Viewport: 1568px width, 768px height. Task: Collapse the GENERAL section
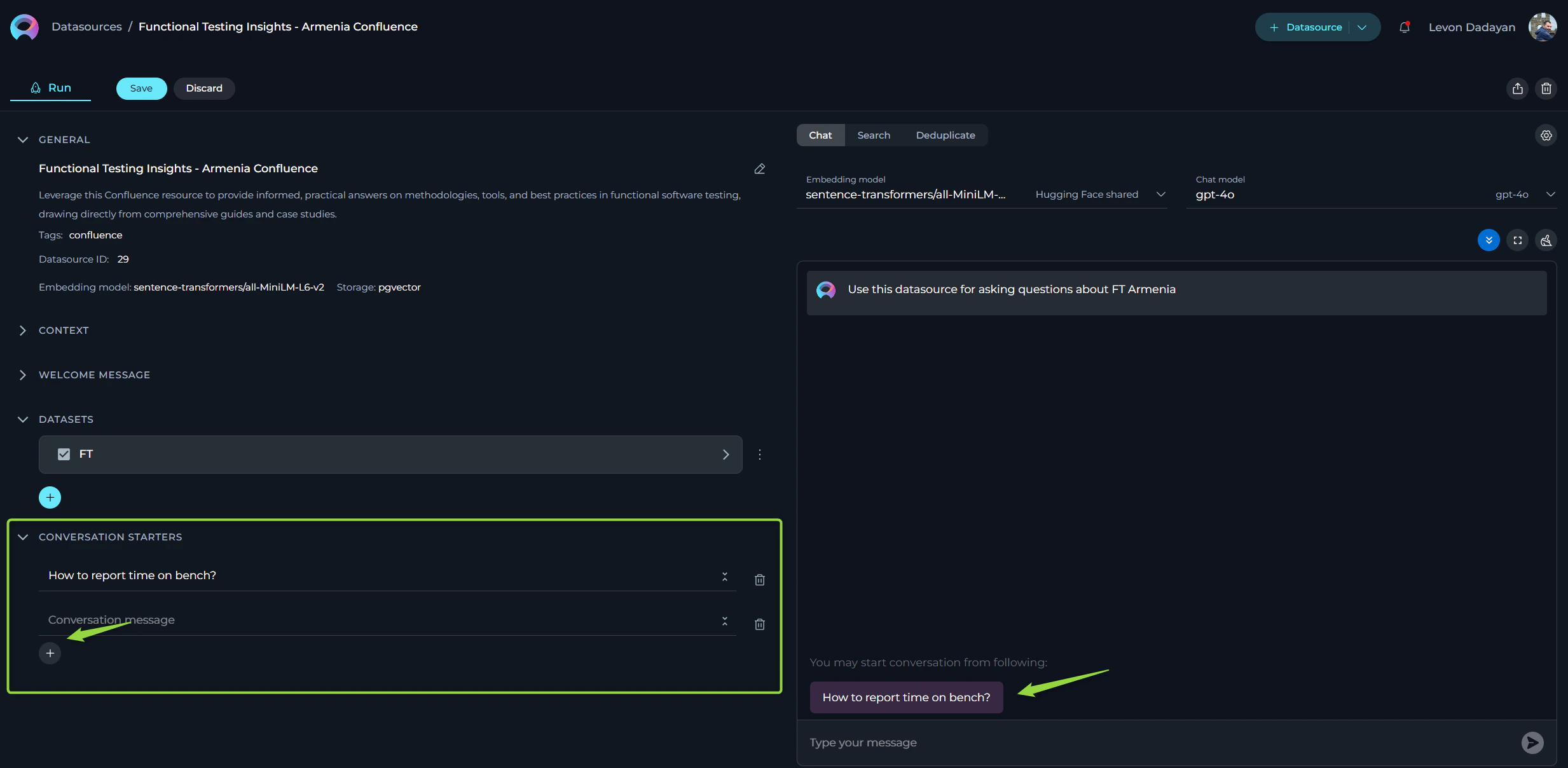pyautogui.click(x=23, y=140)
